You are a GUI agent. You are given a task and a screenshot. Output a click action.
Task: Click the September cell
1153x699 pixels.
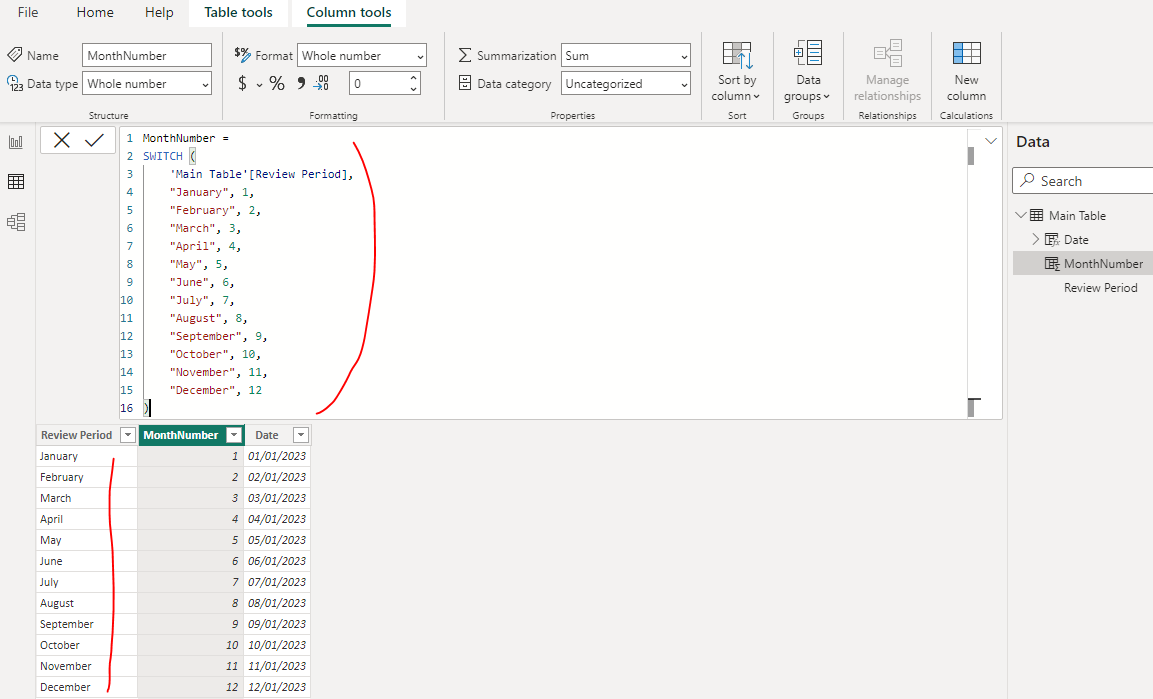87,624
